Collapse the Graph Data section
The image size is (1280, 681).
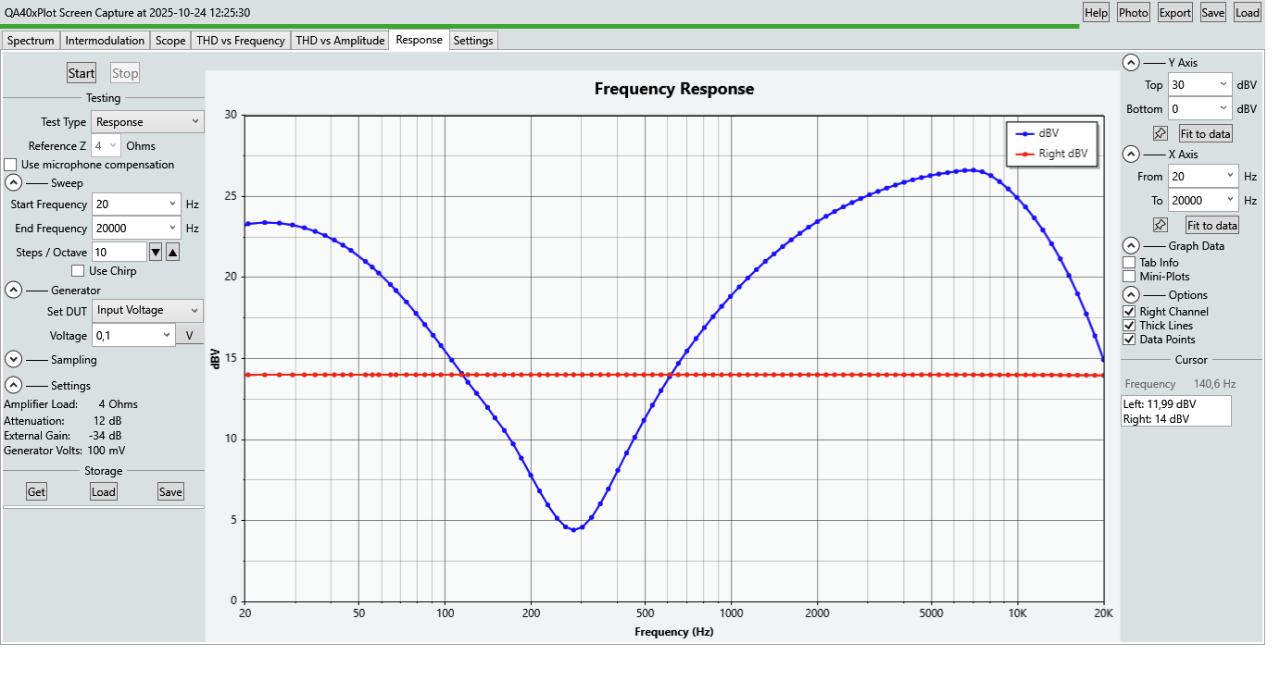pyautogui.click(x=1130, y=245)
